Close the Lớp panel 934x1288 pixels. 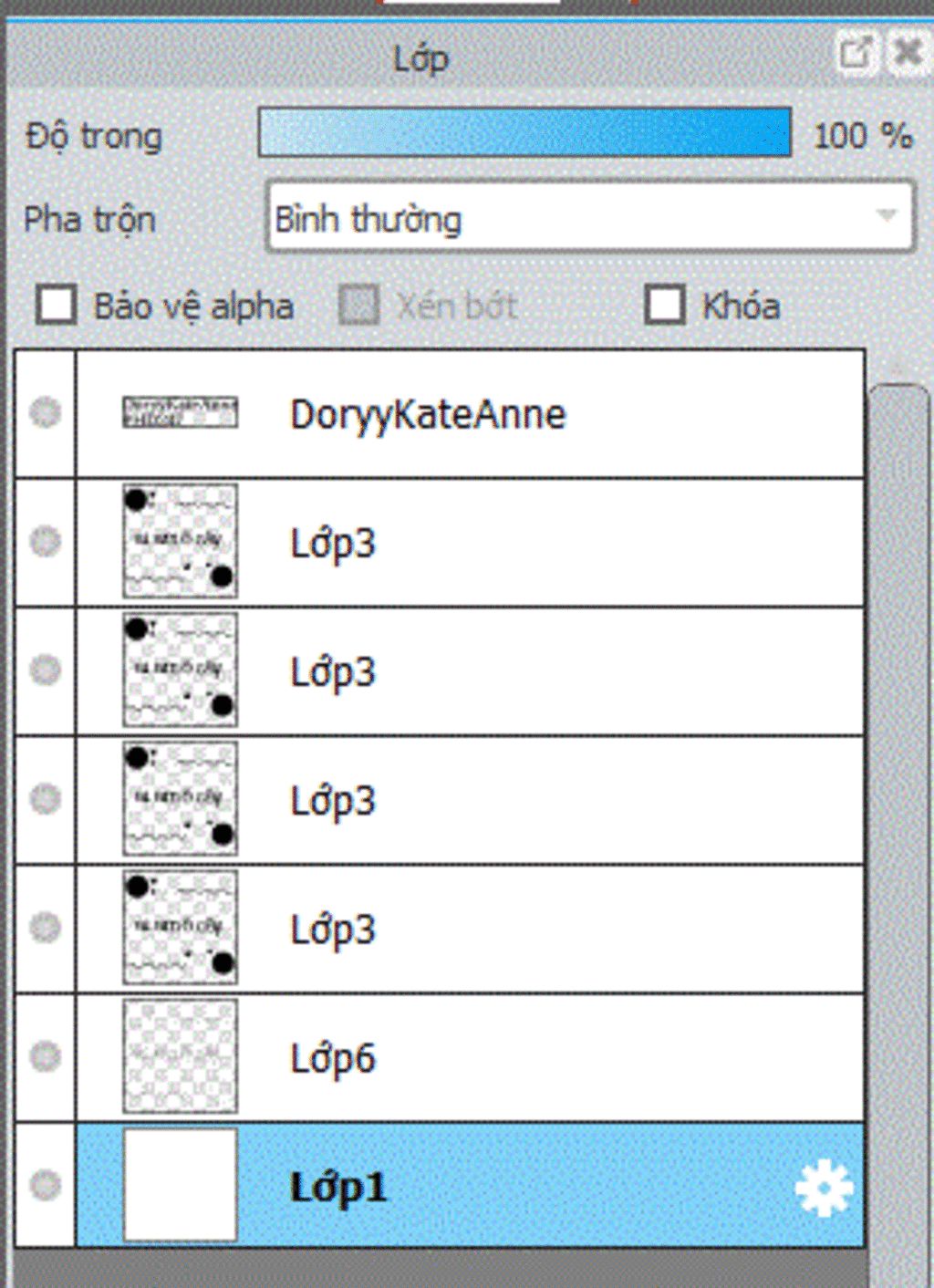pyautogui.click(x=908, y=53)
